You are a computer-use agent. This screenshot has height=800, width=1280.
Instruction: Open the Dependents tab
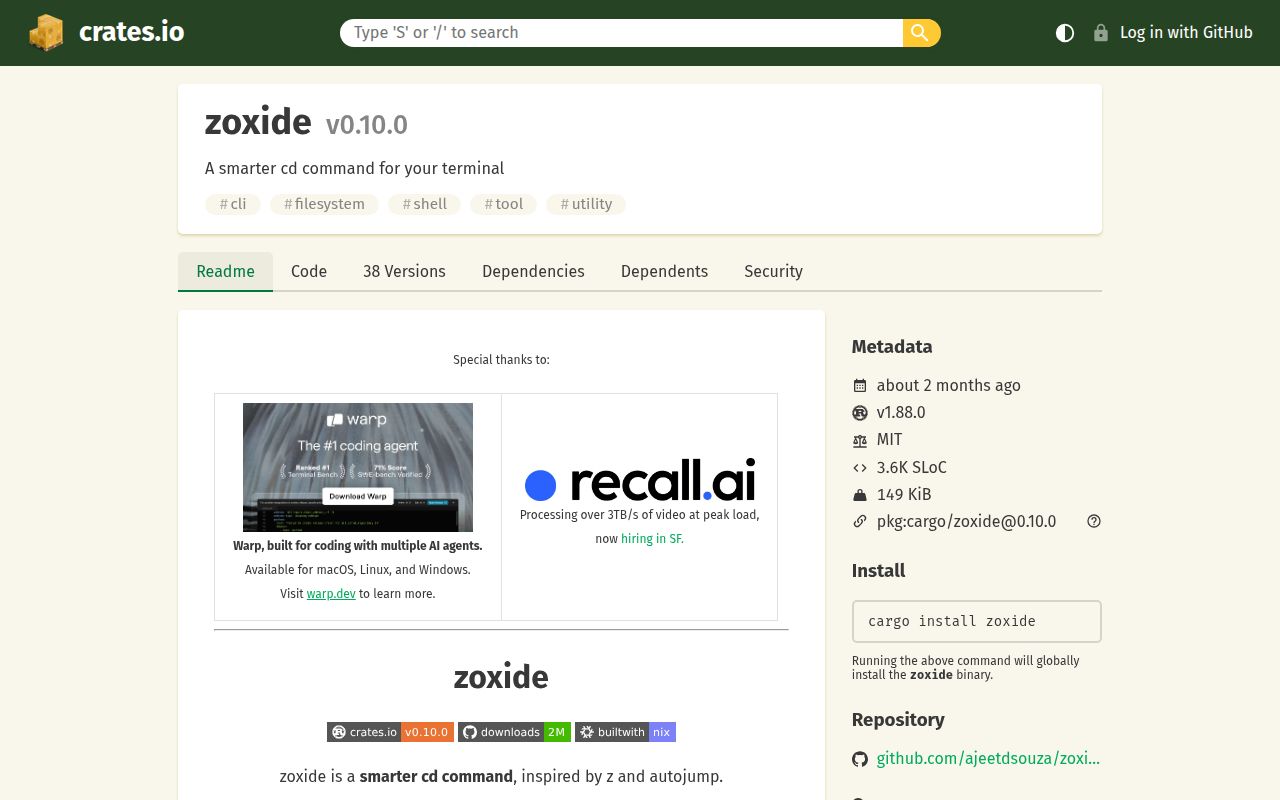point(664,271)
